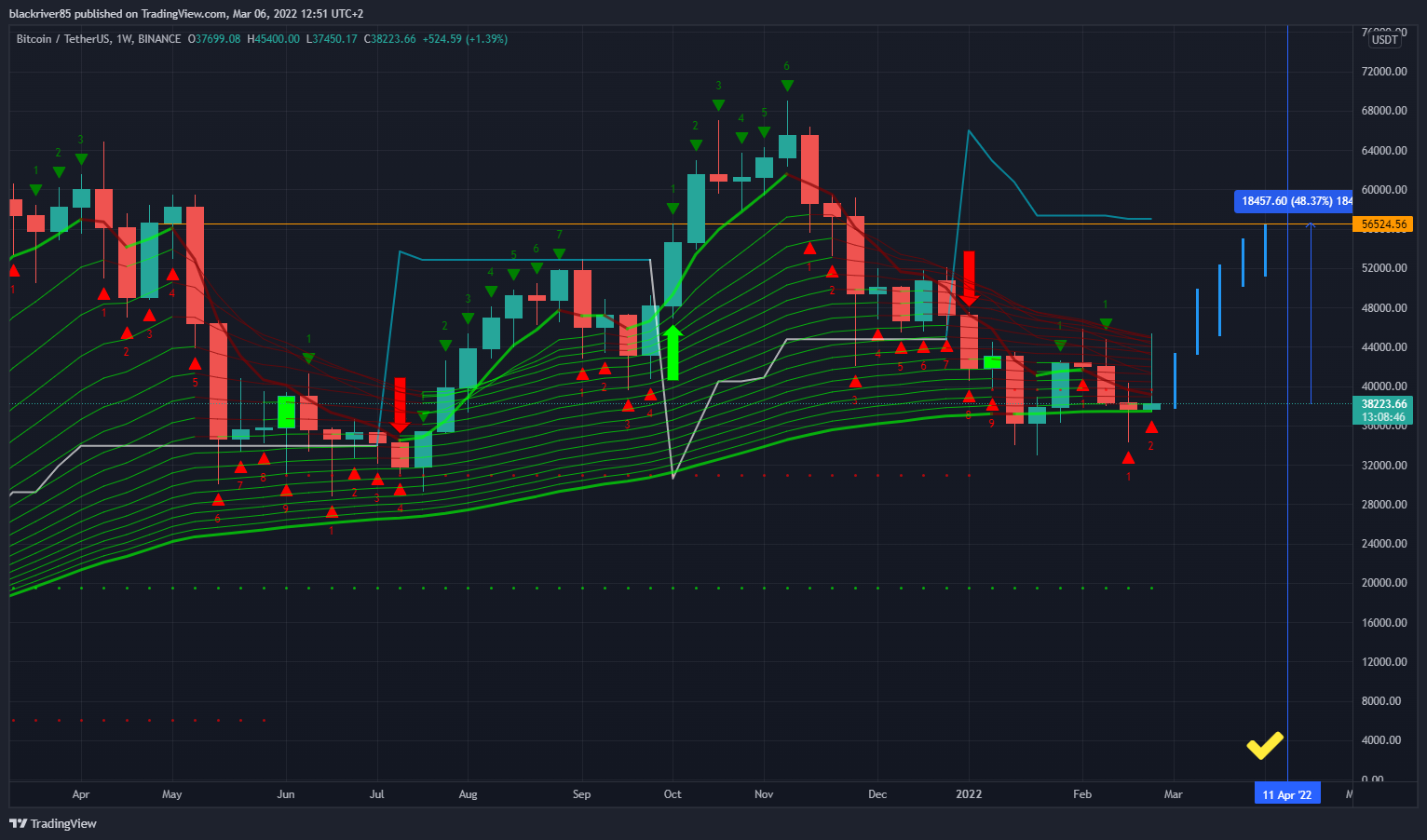Click the Aug label on the time axis
Screen dimensions: 1427x840
[x=468, y=794]
